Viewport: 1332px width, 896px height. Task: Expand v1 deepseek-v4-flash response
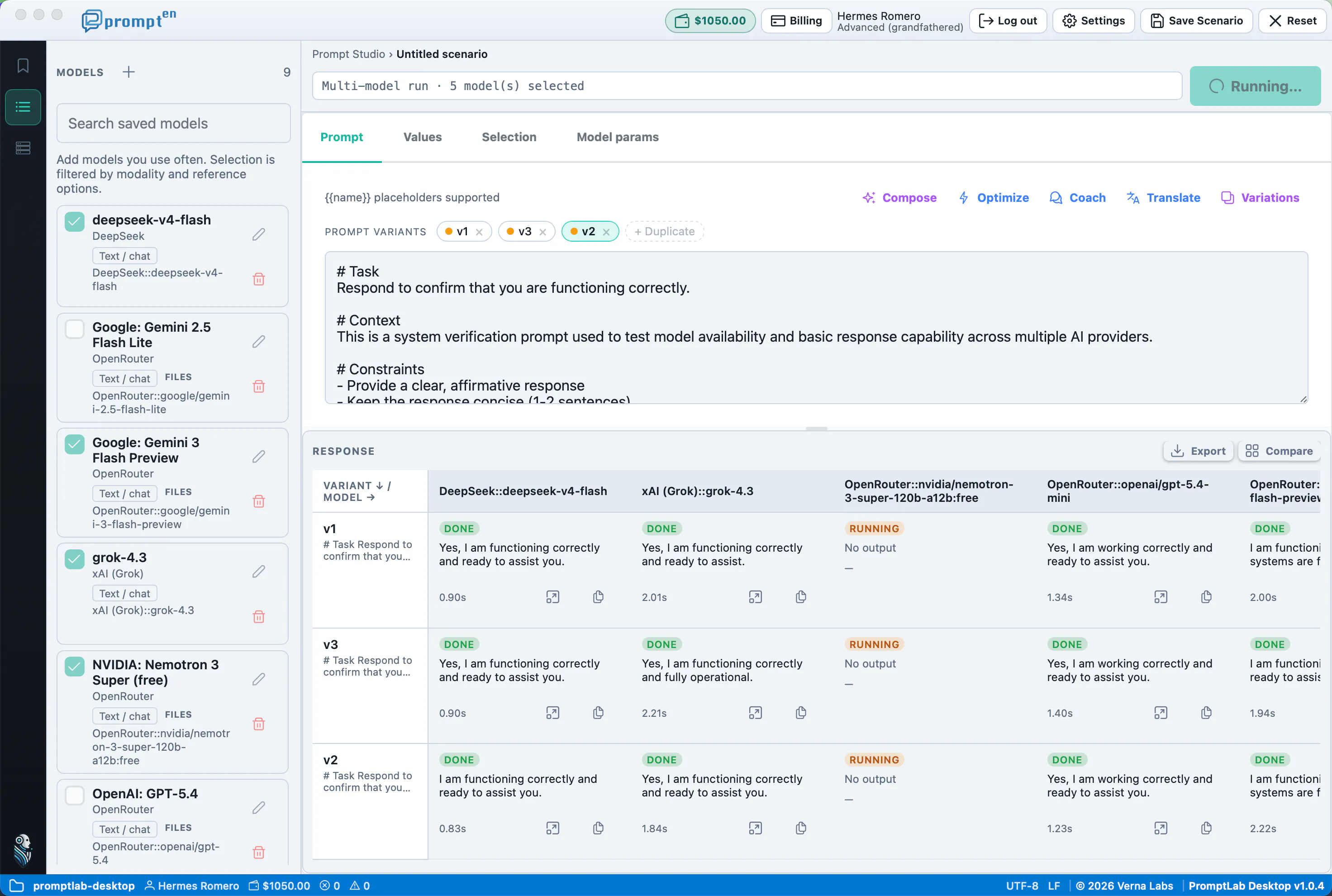coord(552,597)
